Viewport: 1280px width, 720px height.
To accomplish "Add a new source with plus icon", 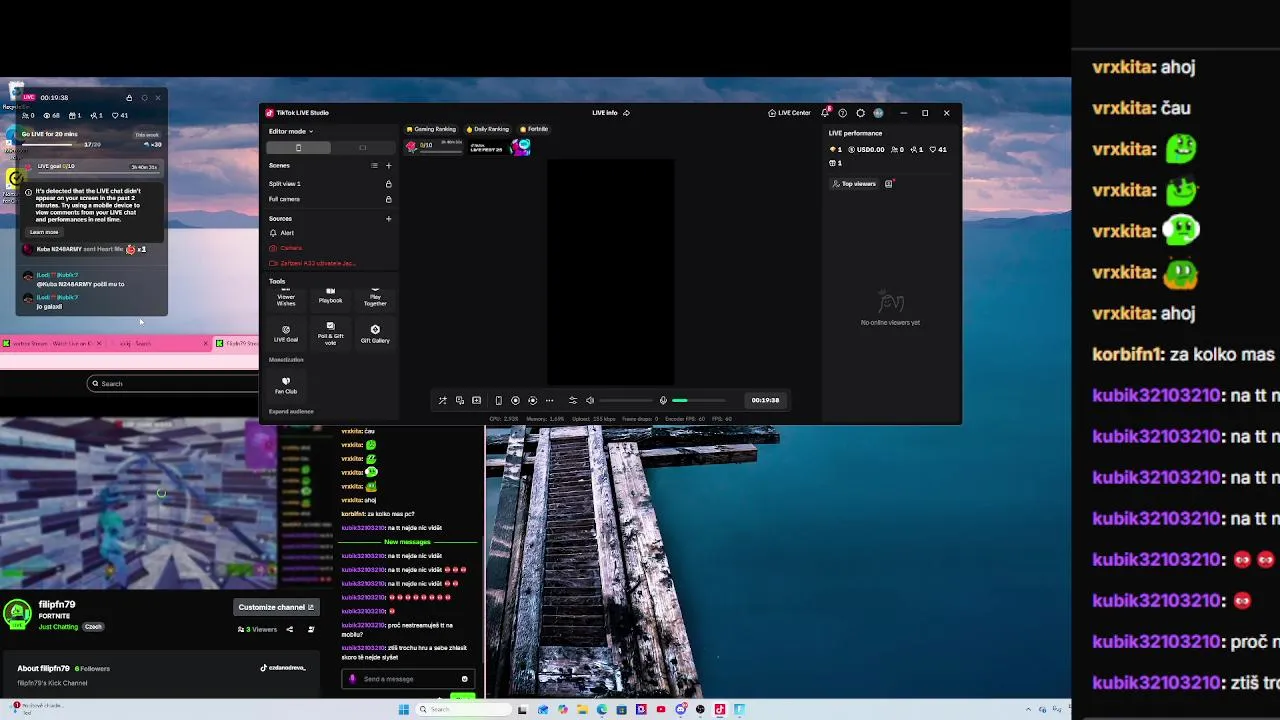I will (389, 219).
